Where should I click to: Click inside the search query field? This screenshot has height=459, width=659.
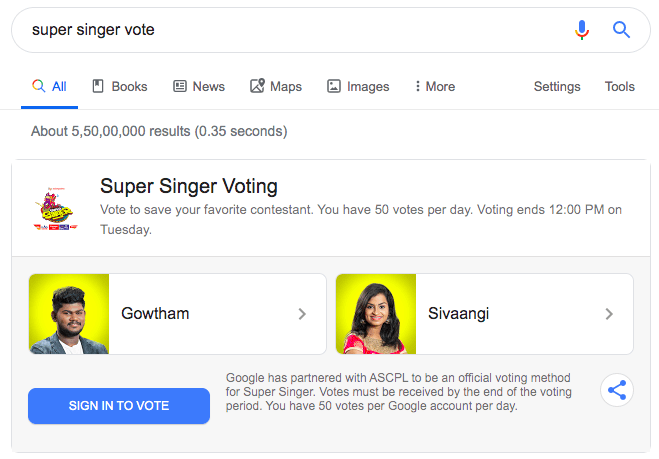(294, 30)
